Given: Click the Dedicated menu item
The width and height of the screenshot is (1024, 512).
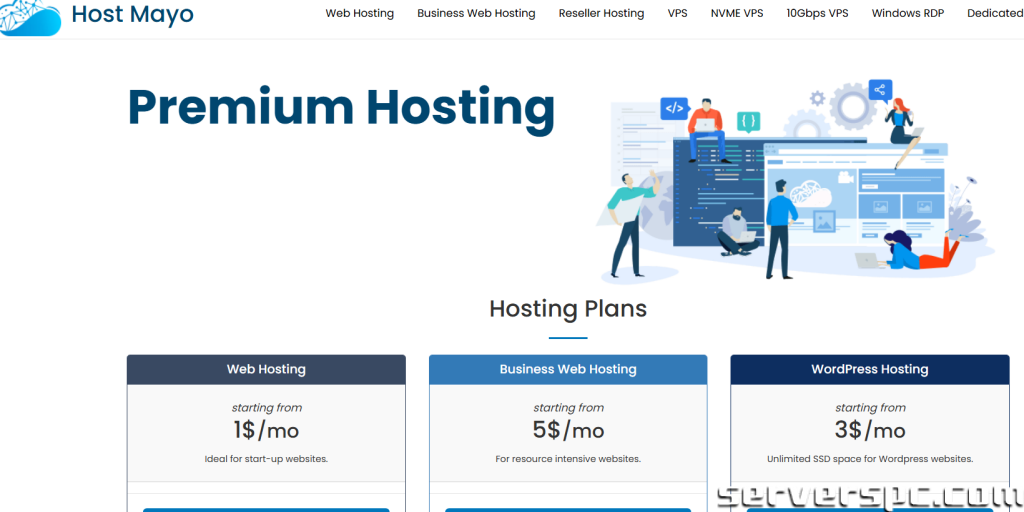Looking at the screenshot, I should point(994,14).
